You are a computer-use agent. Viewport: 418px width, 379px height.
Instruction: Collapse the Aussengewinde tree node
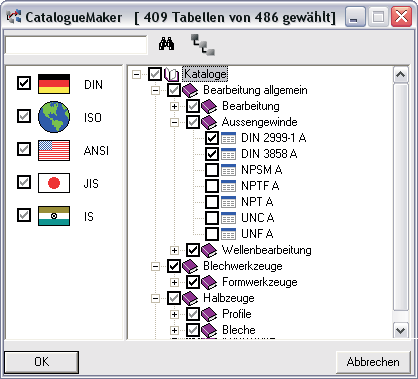(174, 122)
